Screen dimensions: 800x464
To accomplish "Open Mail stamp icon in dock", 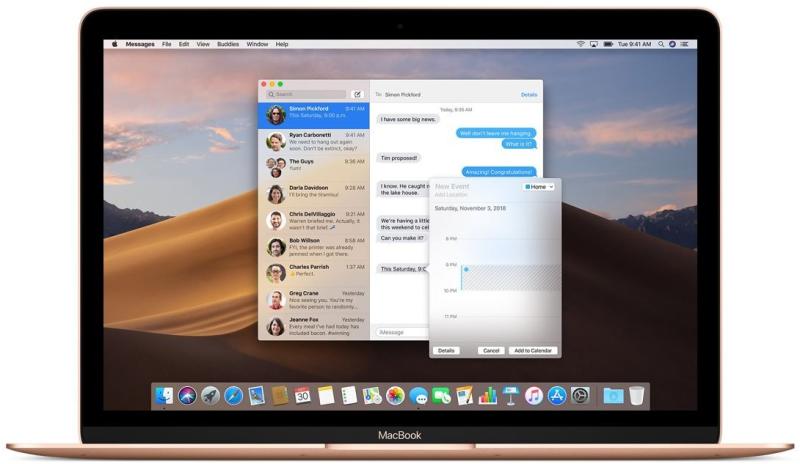I will (x=257, y=396).
